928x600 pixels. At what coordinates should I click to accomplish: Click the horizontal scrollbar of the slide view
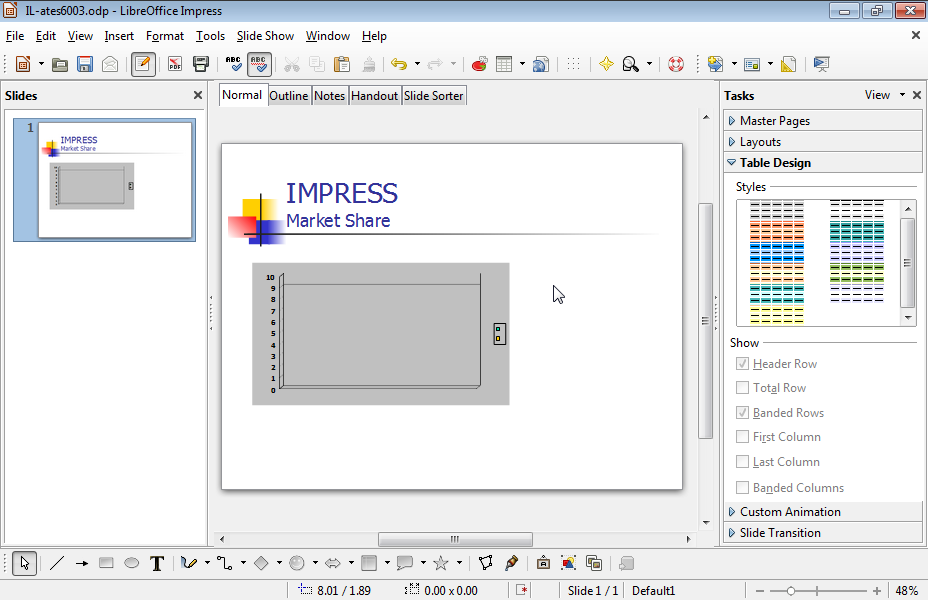pyautogui.click(x=455, y=539)
